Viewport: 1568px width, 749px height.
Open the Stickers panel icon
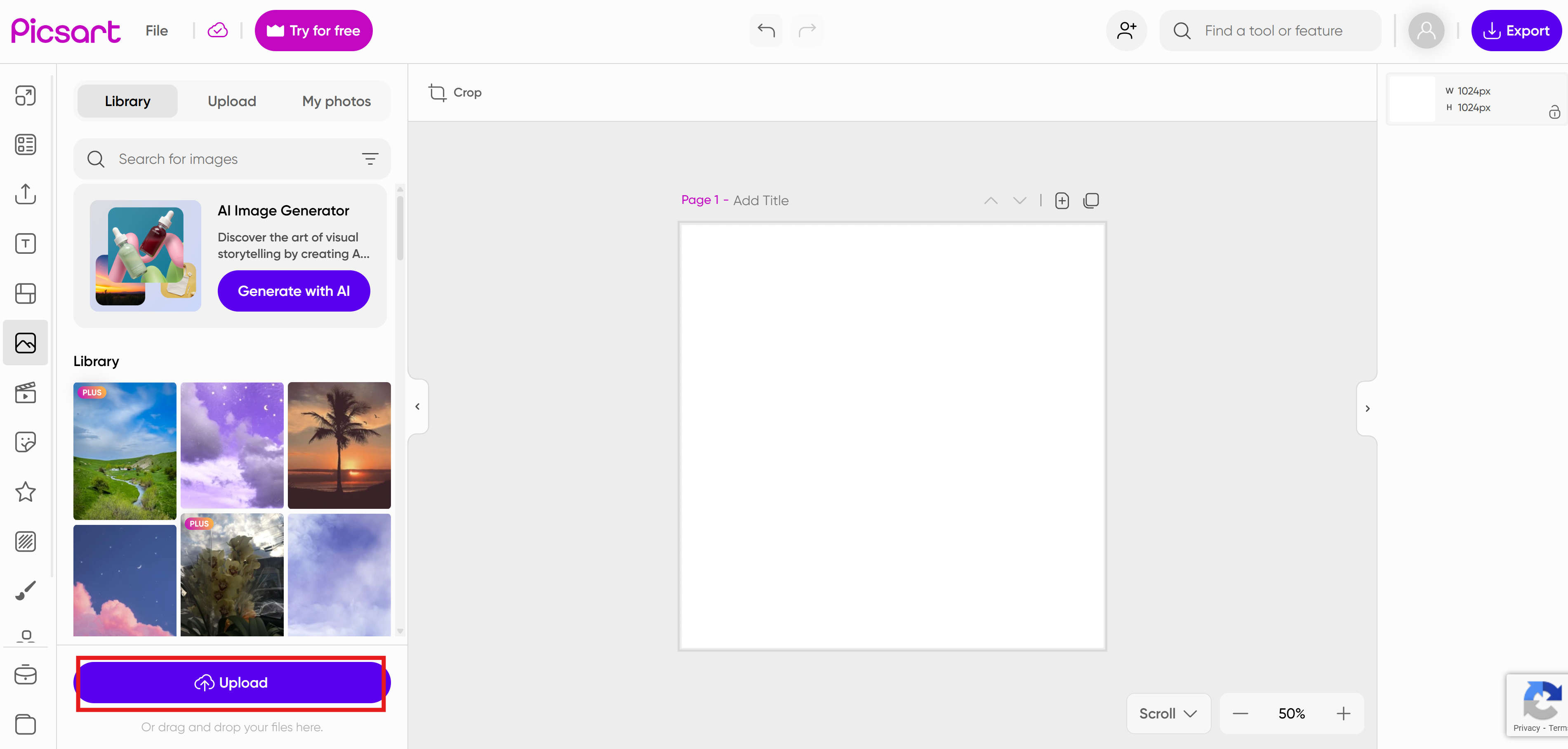25,442
